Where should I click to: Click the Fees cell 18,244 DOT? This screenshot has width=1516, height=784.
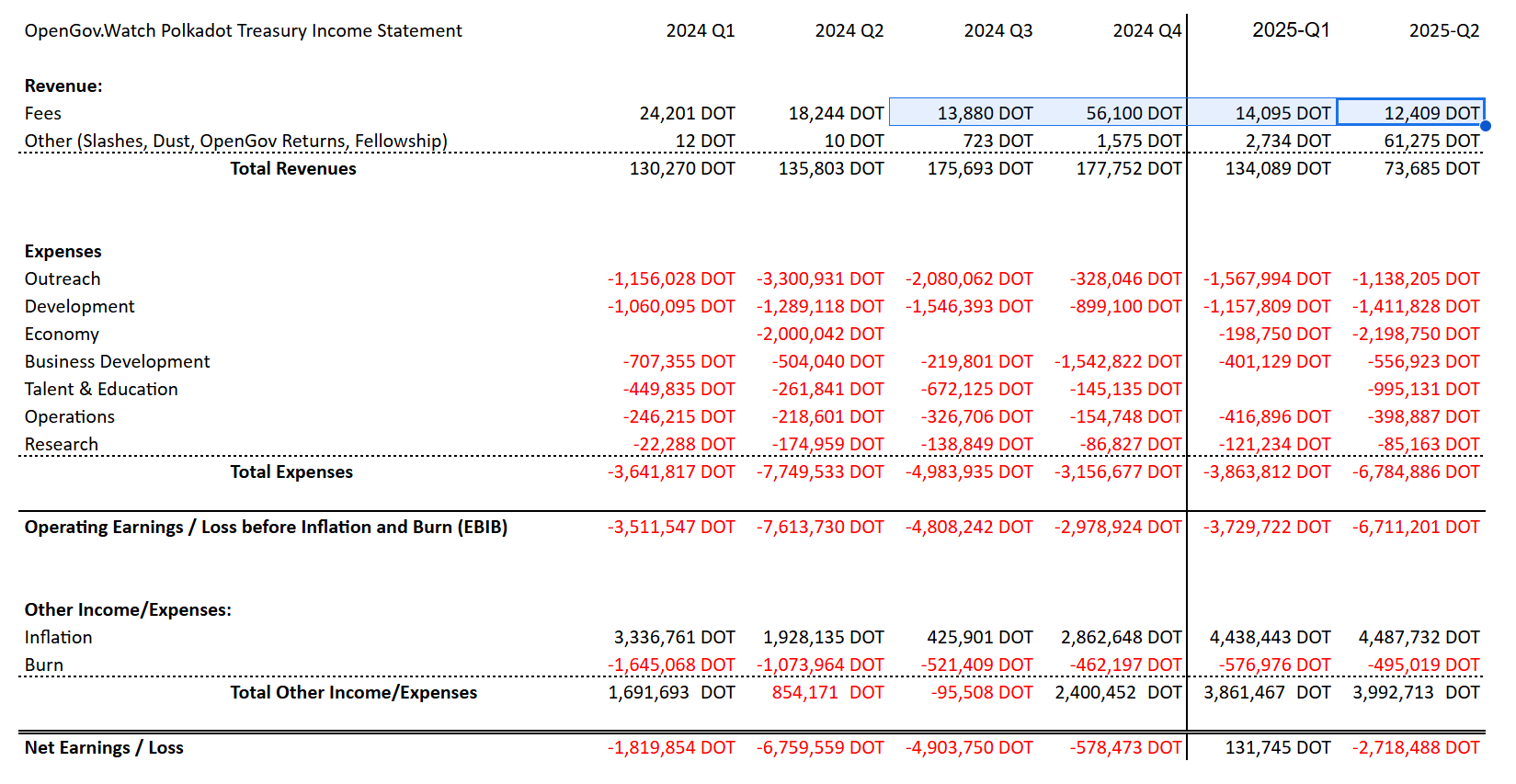tap(837, 113)
